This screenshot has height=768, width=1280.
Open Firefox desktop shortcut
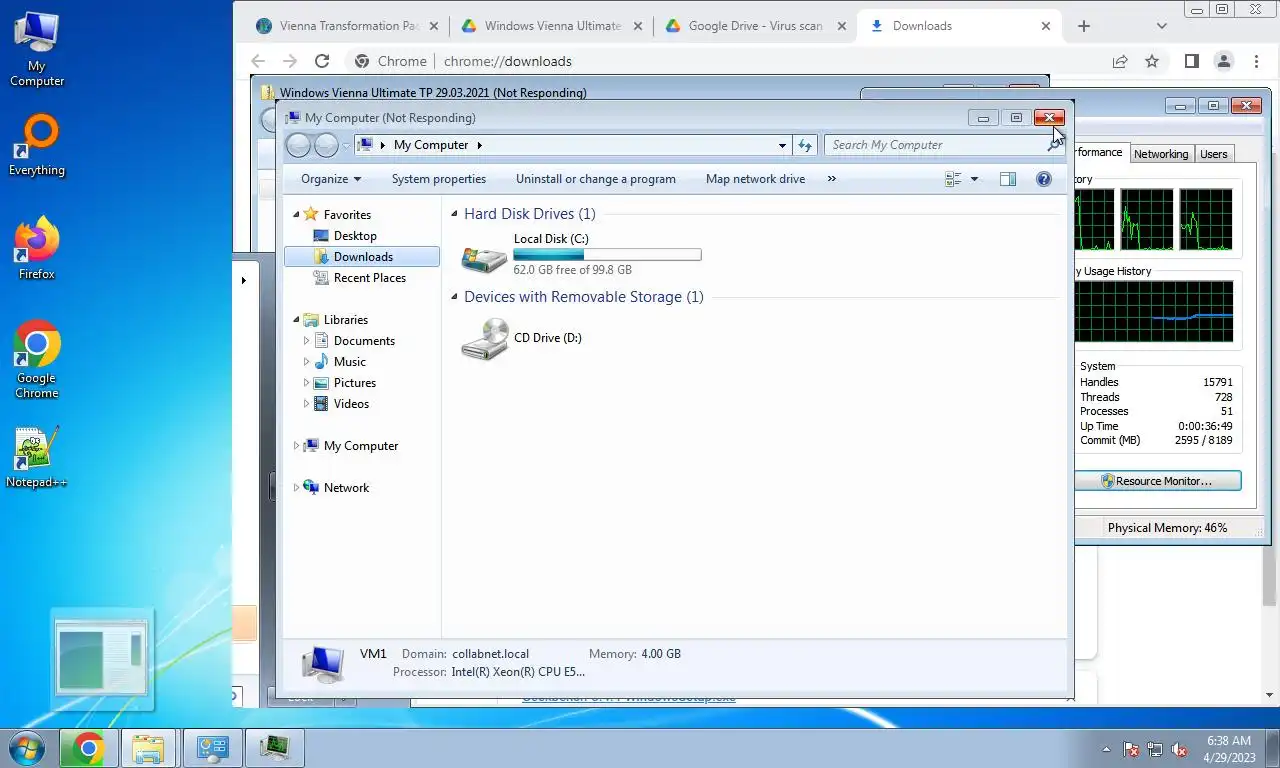pyautogui.click(x=37, y=248)
